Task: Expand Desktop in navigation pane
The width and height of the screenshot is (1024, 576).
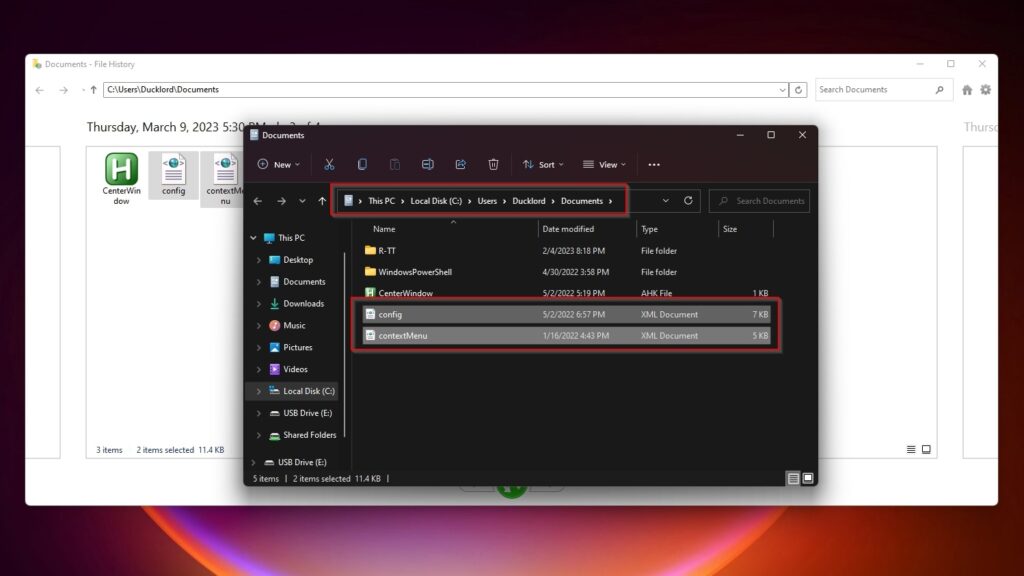Action: (259, 260)
